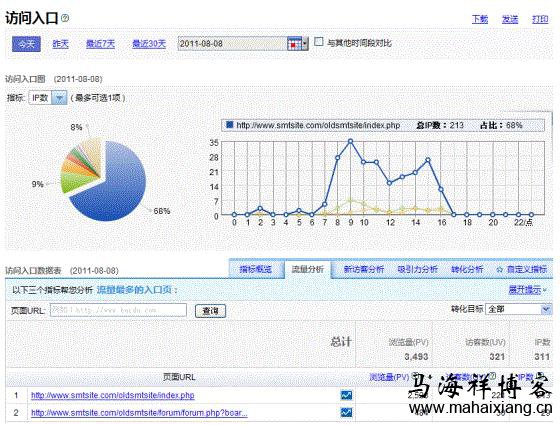Switch to the 流量分析 tab
This screenshot has height=425, width=560.
point(308,269)
